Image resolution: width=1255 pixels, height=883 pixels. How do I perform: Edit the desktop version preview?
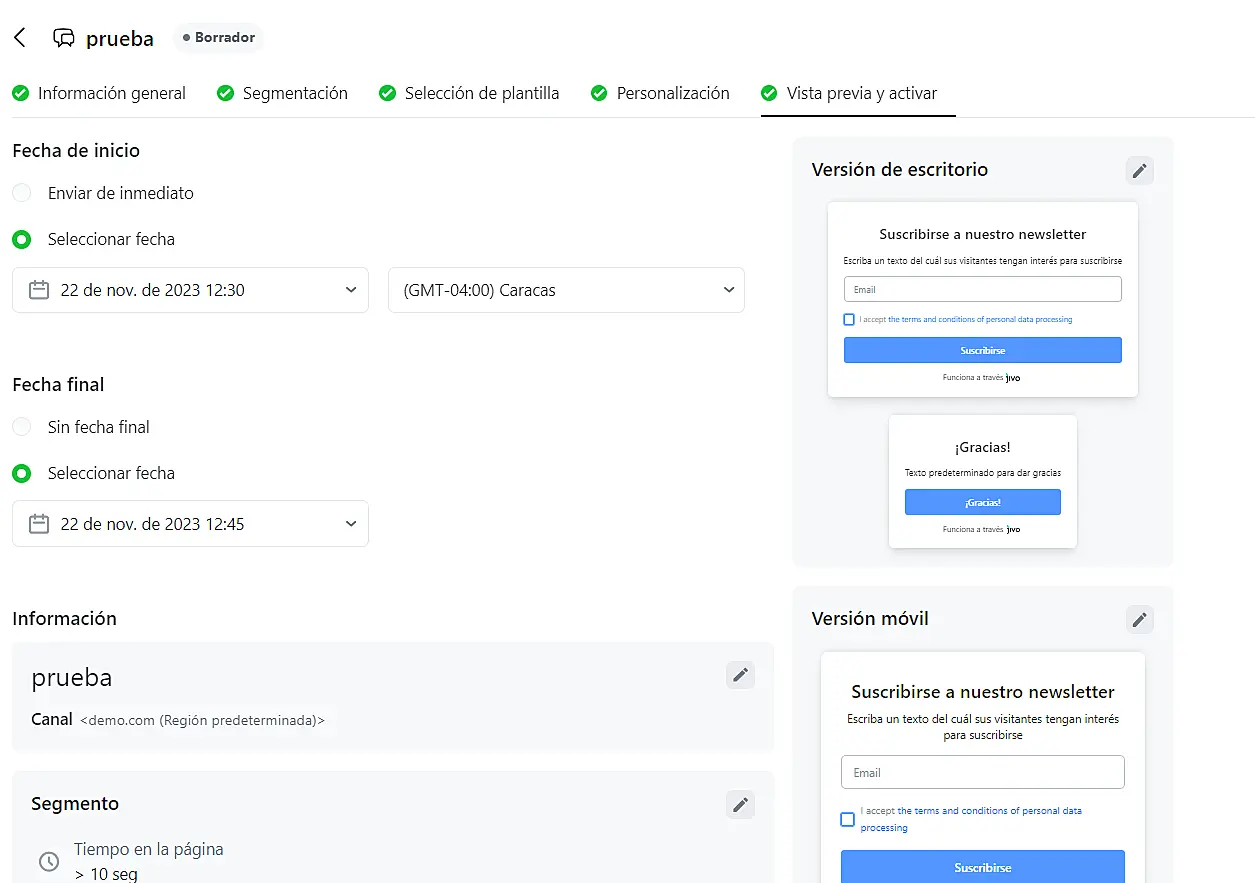click(x=1139, y=171)
